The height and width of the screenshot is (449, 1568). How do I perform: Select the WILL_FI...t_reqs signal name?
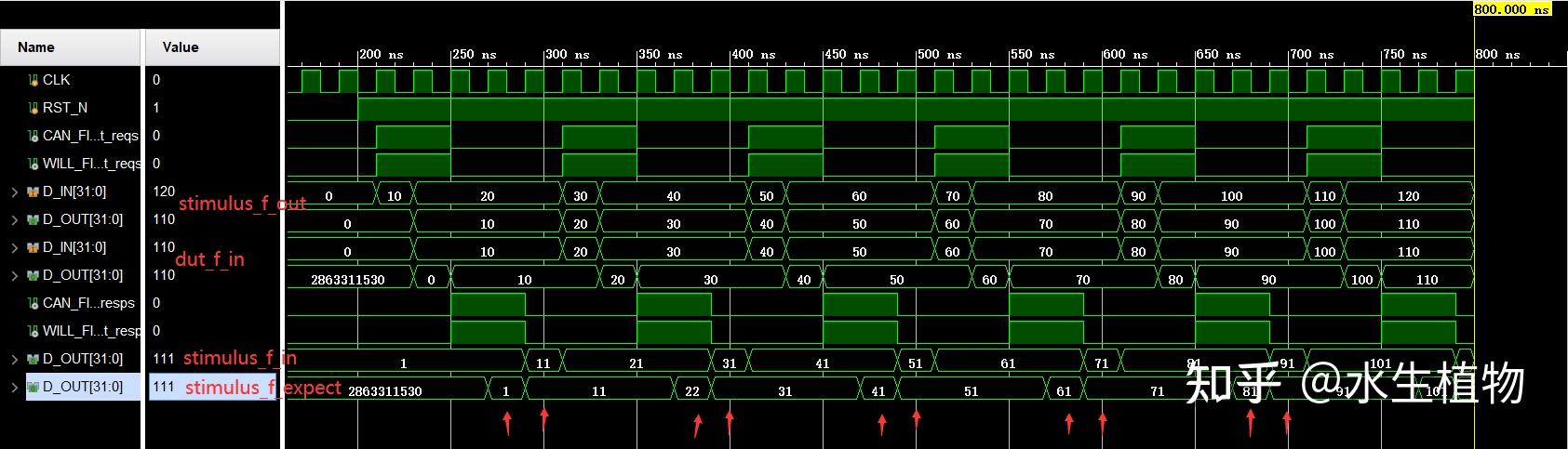(91, 164)
